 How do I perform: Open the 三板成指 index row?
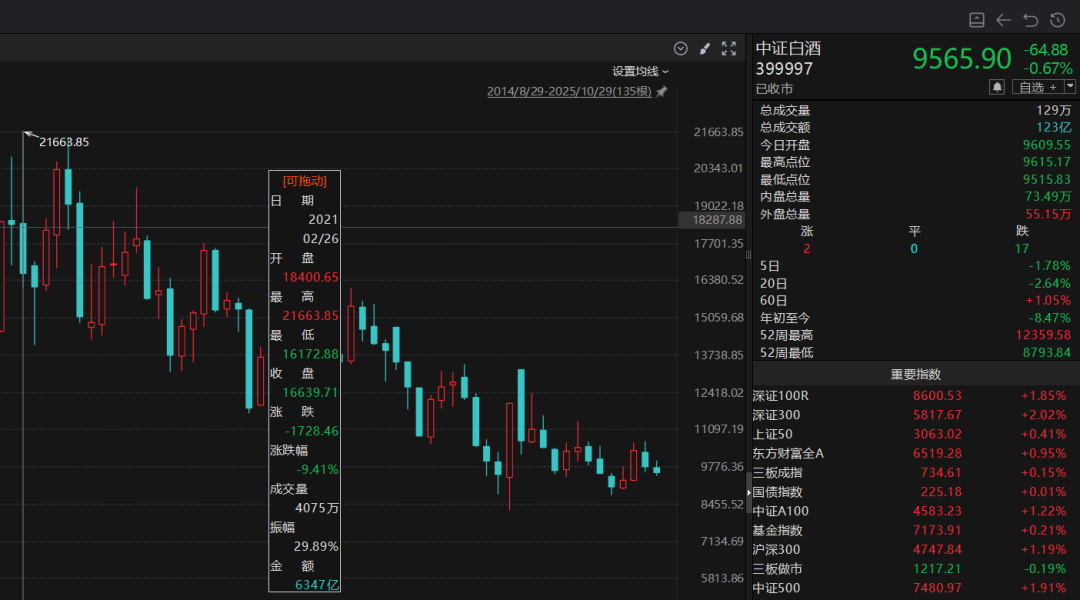915,473
